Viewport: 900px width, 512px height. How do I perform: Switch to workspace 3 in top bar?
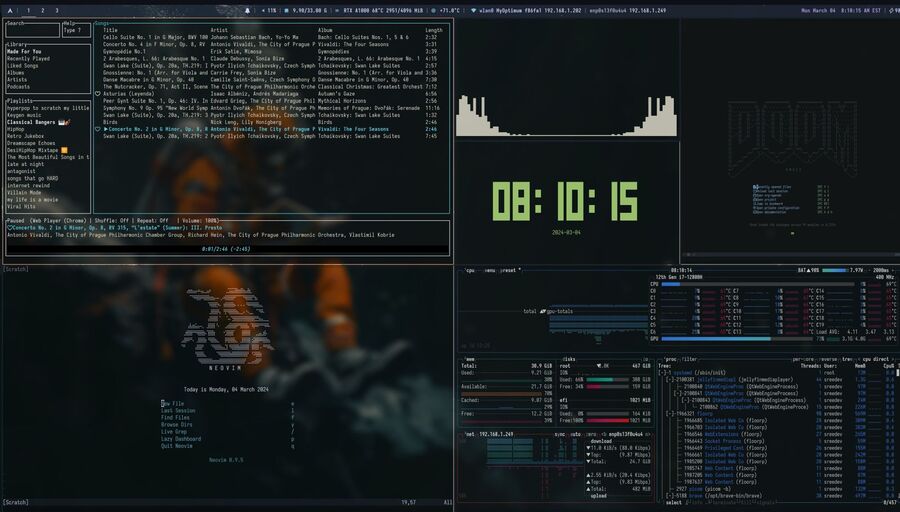[57, 10]
